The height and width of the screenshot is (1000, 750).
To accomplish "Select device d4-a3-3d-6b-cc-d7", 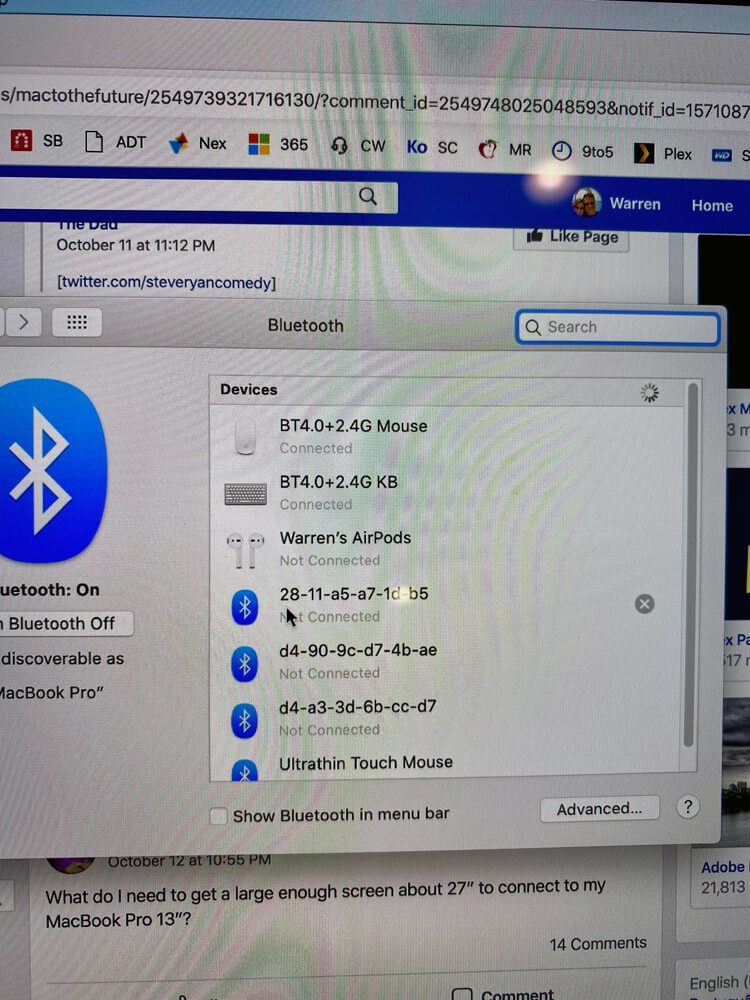I will [x=446, y=718].
